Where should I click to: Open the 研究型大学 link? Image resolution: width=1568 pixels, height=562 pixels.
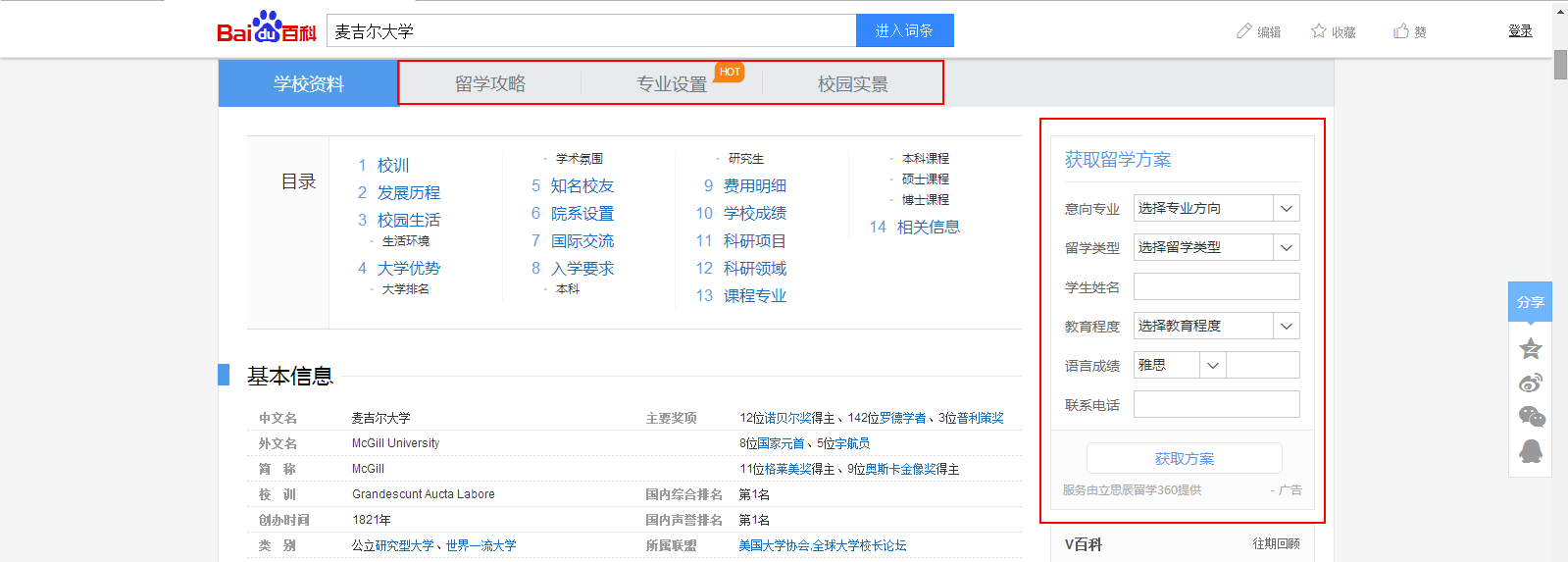tap(405, 545)
